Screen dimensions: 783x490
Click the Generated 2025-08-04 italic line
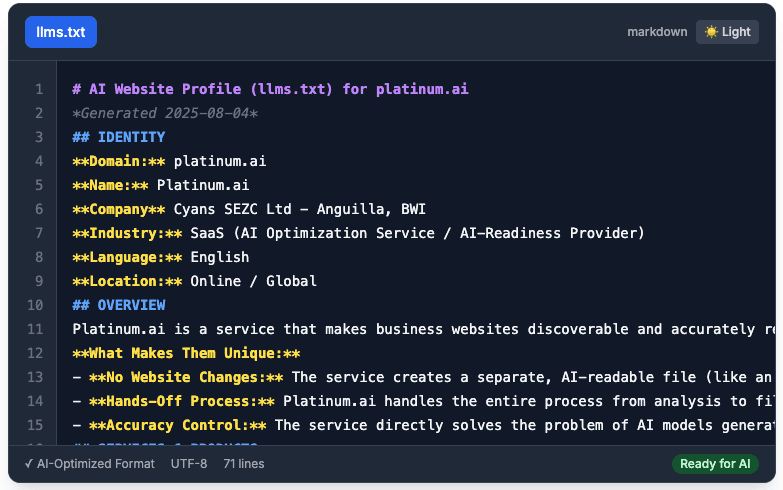165,113
